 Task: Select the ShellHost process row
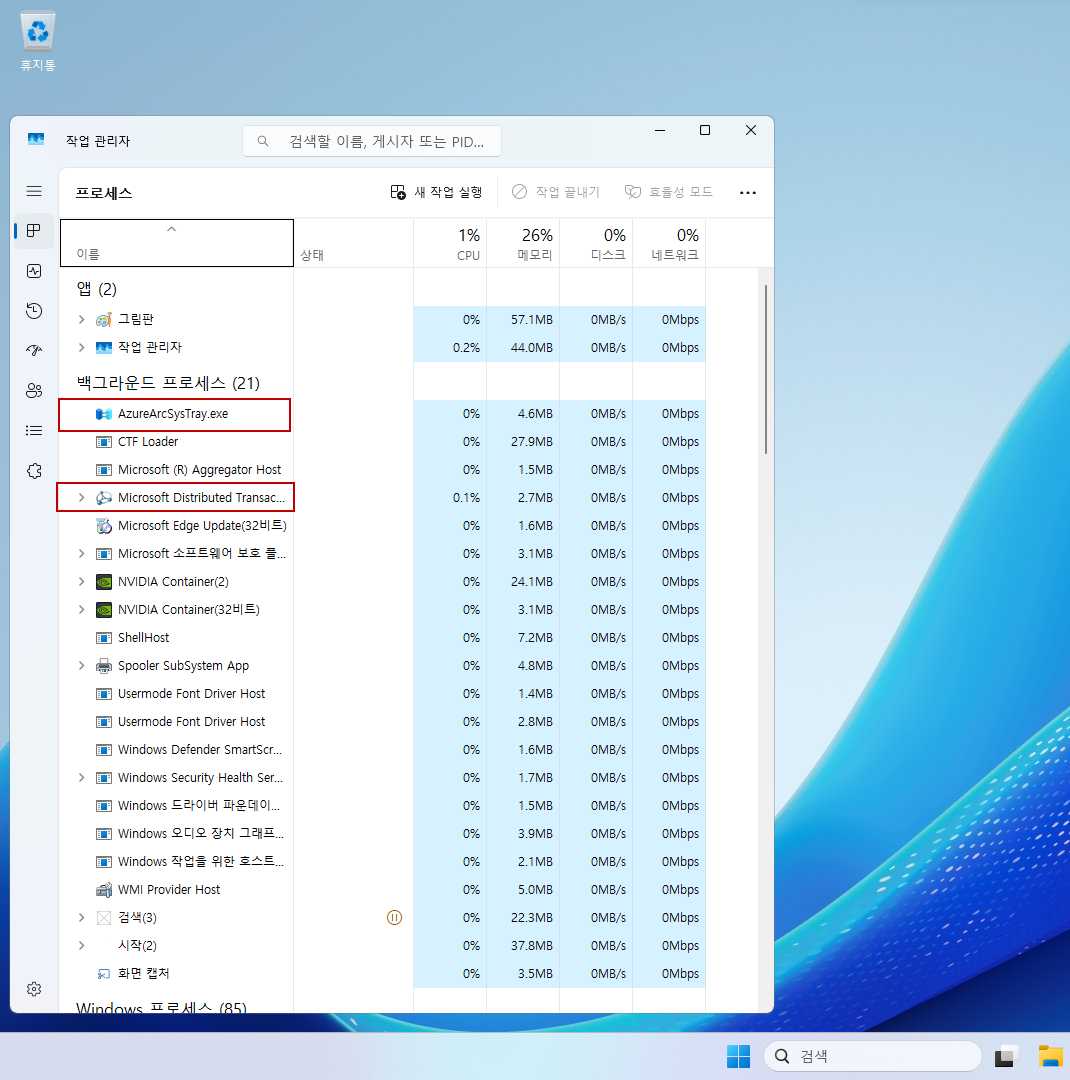pyautogui.click(x=382, y=638)
